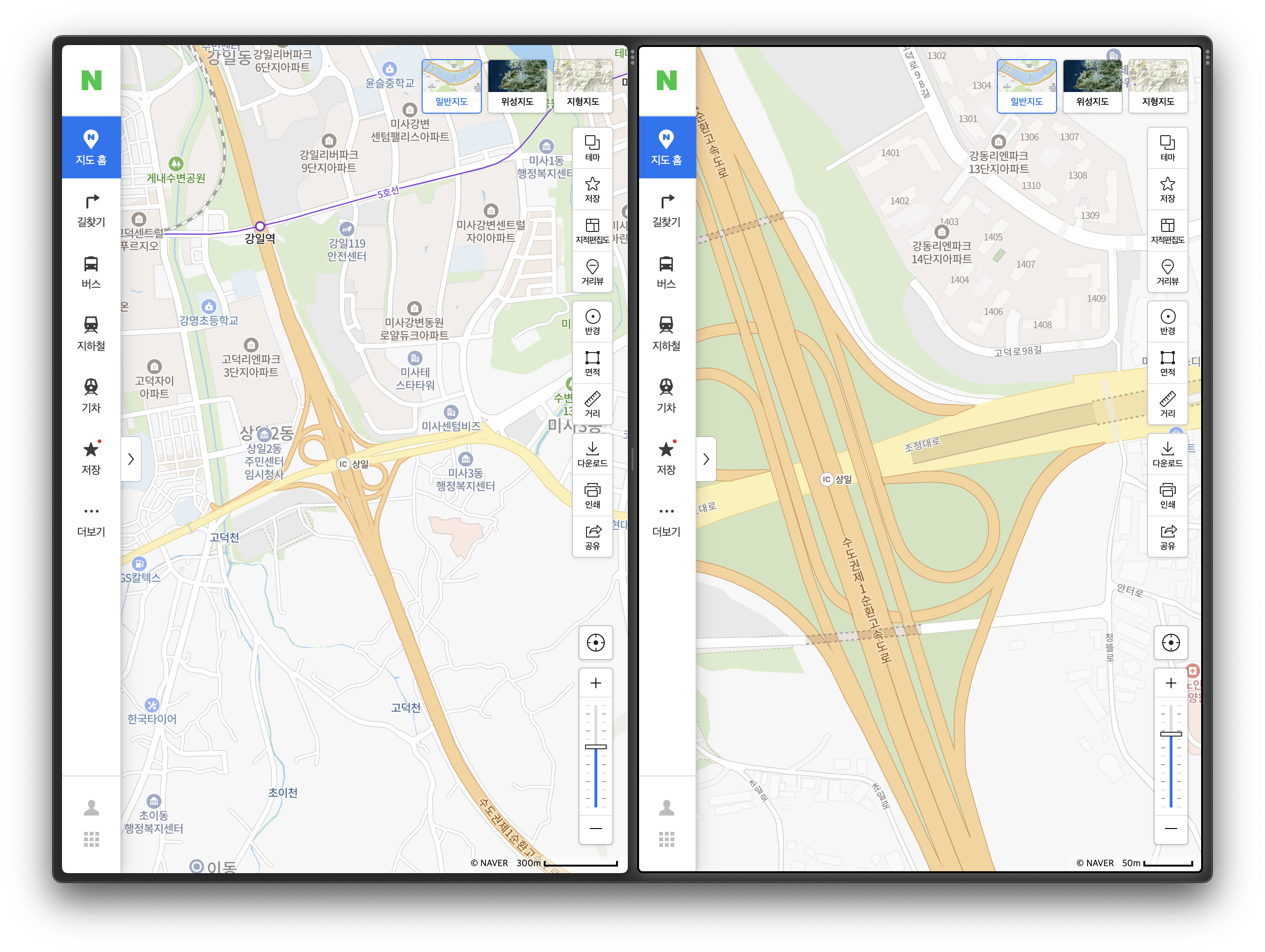The width and height of the screenshot is (1265, 952).
Task: Expand the collapsed side panel in left window
Action: coord(131,459)
